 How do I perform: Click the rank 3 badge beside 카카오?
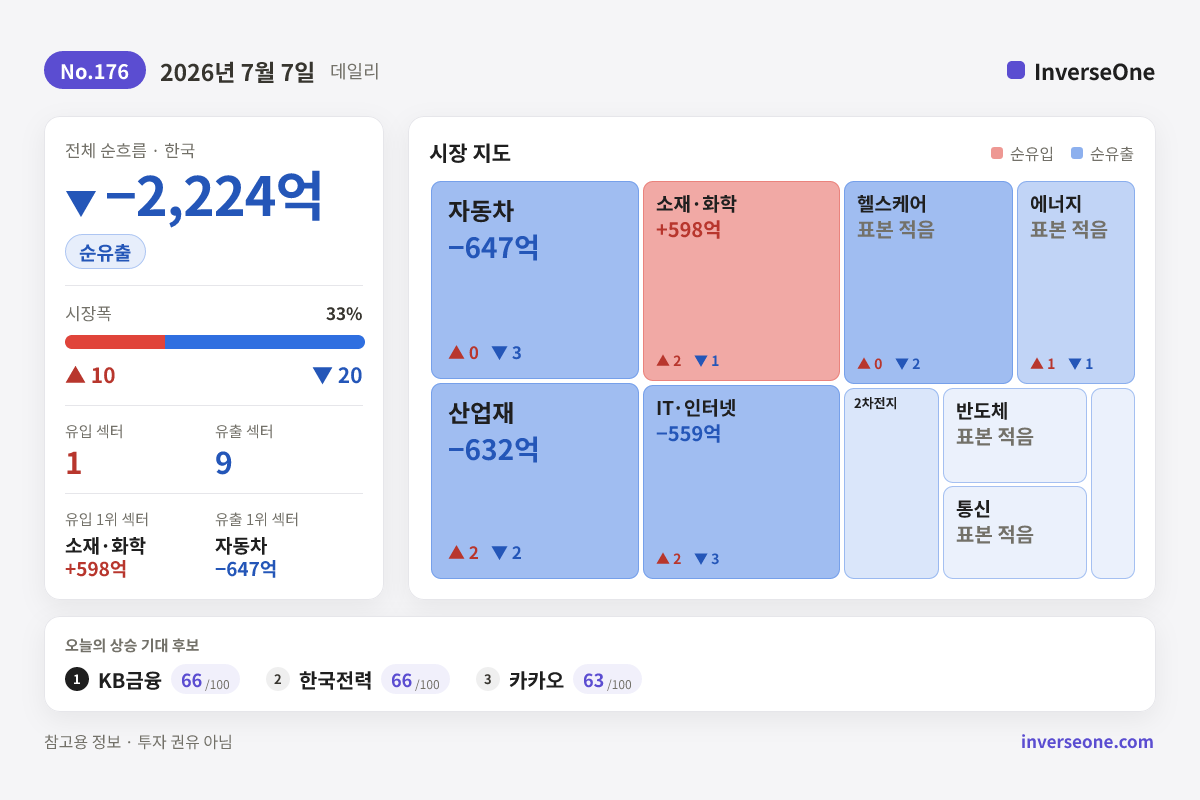click(488, 679)
